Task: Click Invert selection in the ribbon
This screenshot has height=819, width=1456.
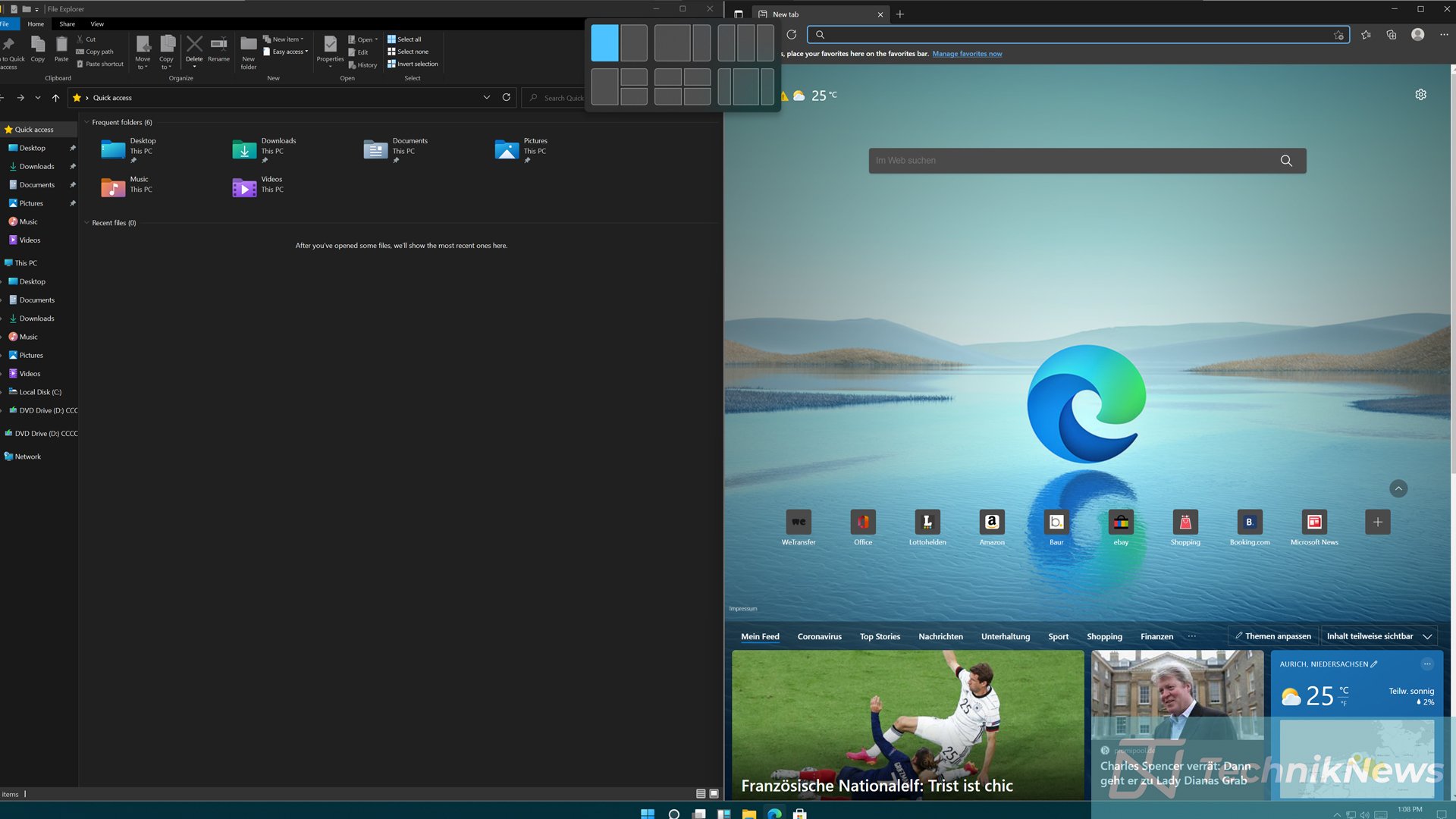Action: click(x=413, y=64)
